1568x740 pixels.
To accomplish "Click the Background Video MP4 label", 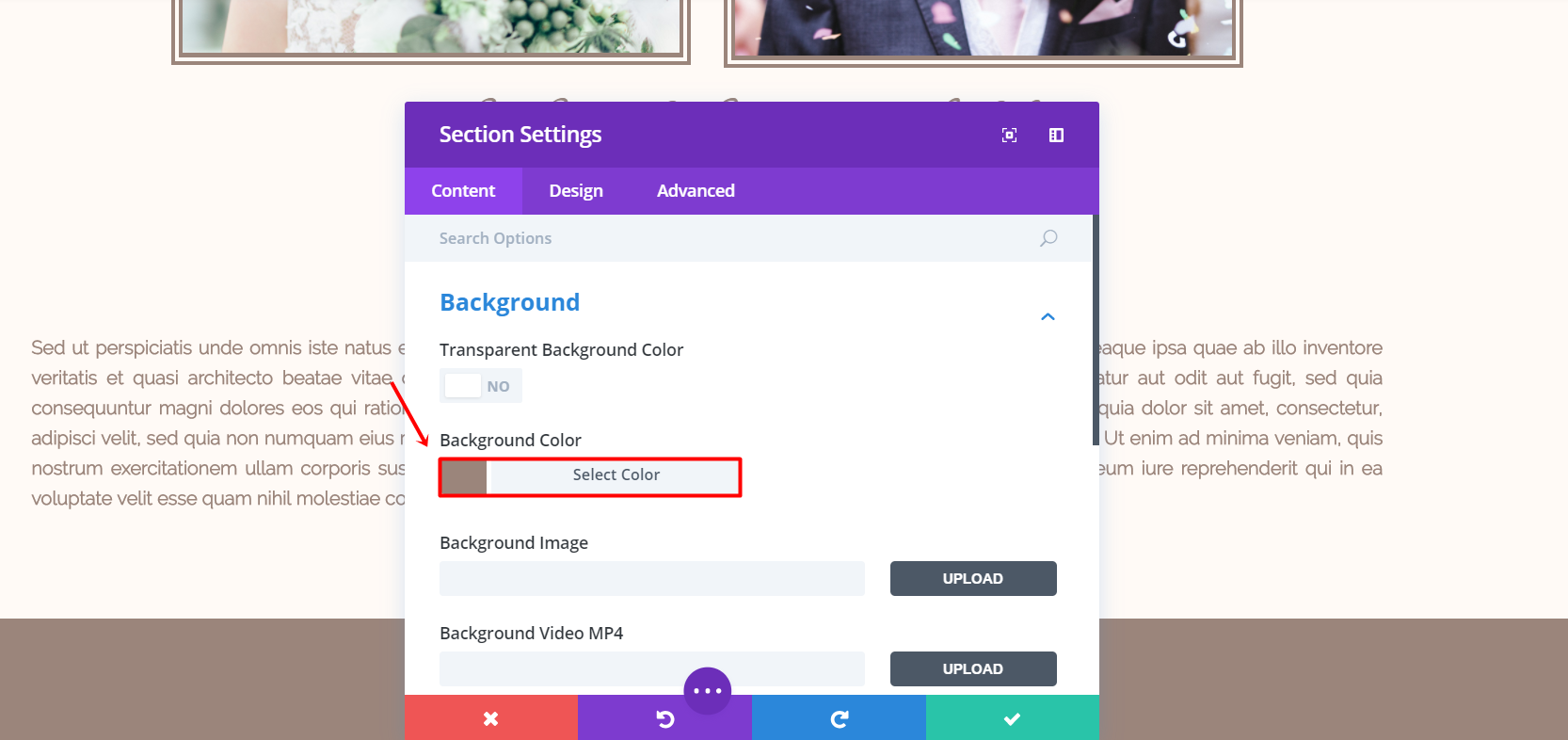I will [532, 634].
